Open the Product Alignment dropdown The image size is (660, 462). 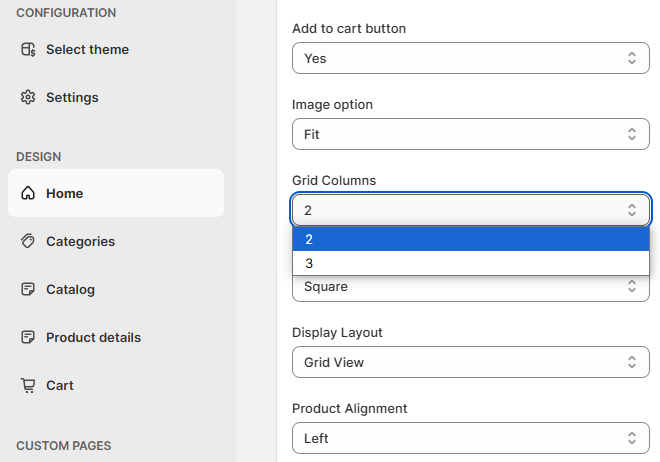471,438
